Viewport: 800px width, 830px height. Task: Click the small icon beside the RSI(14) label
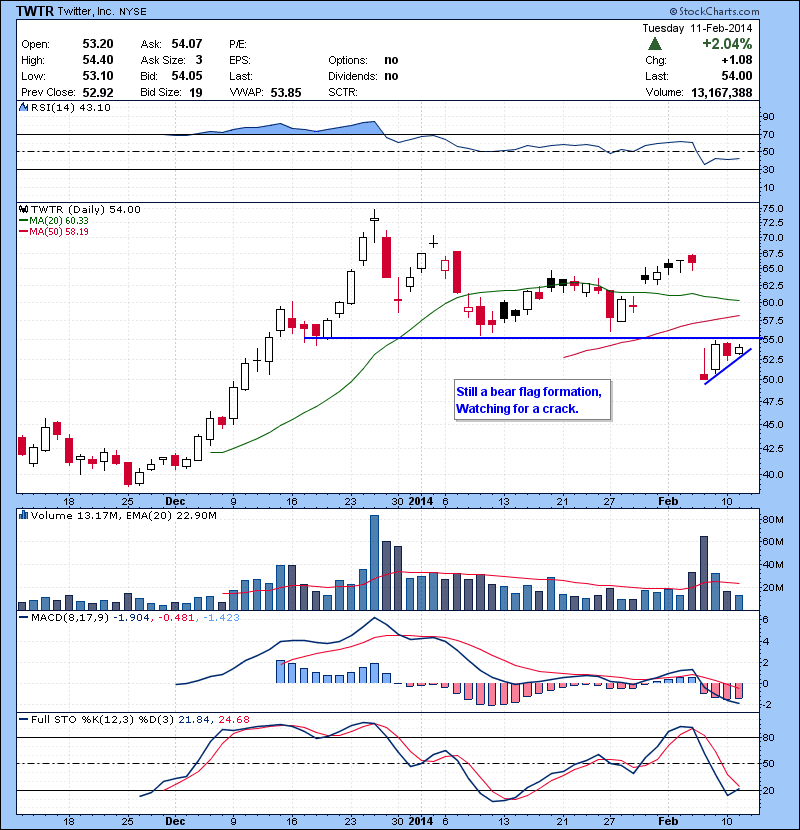click(x=22, y=108)
